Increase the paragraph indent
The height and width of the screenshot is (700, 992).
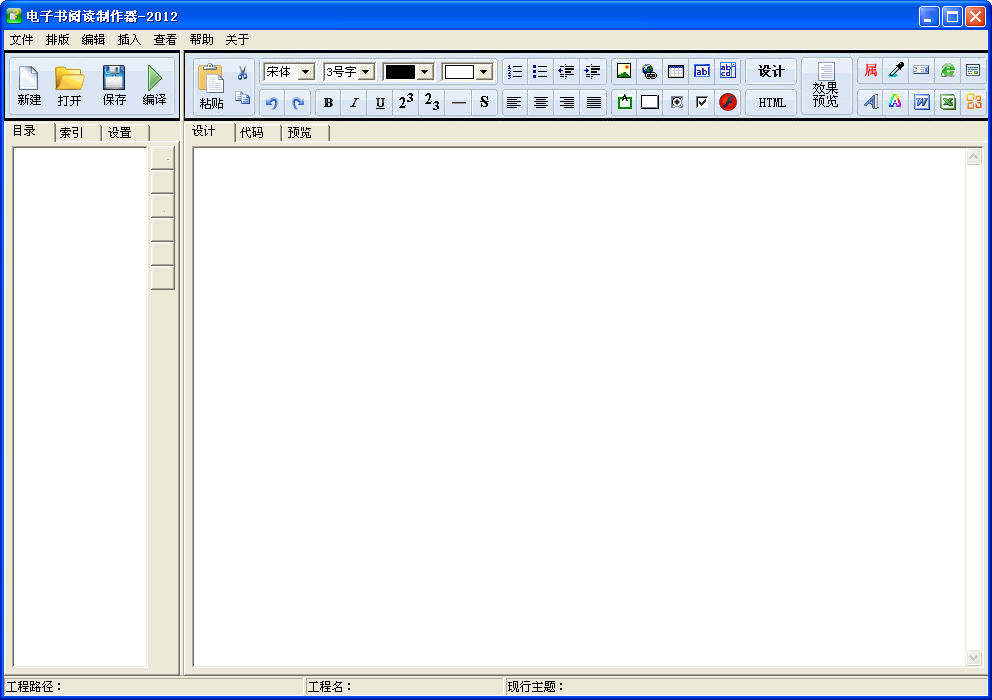click(593, 72)
